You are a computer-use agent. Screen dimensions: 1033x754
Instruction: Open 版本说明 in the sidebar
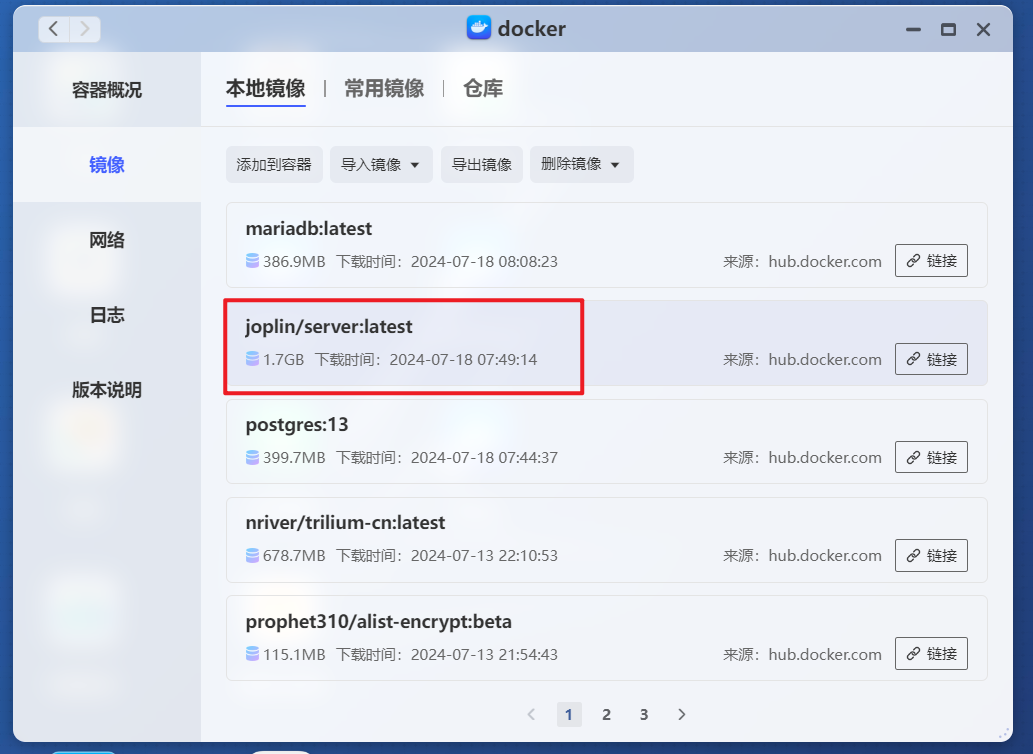point(106,390)
